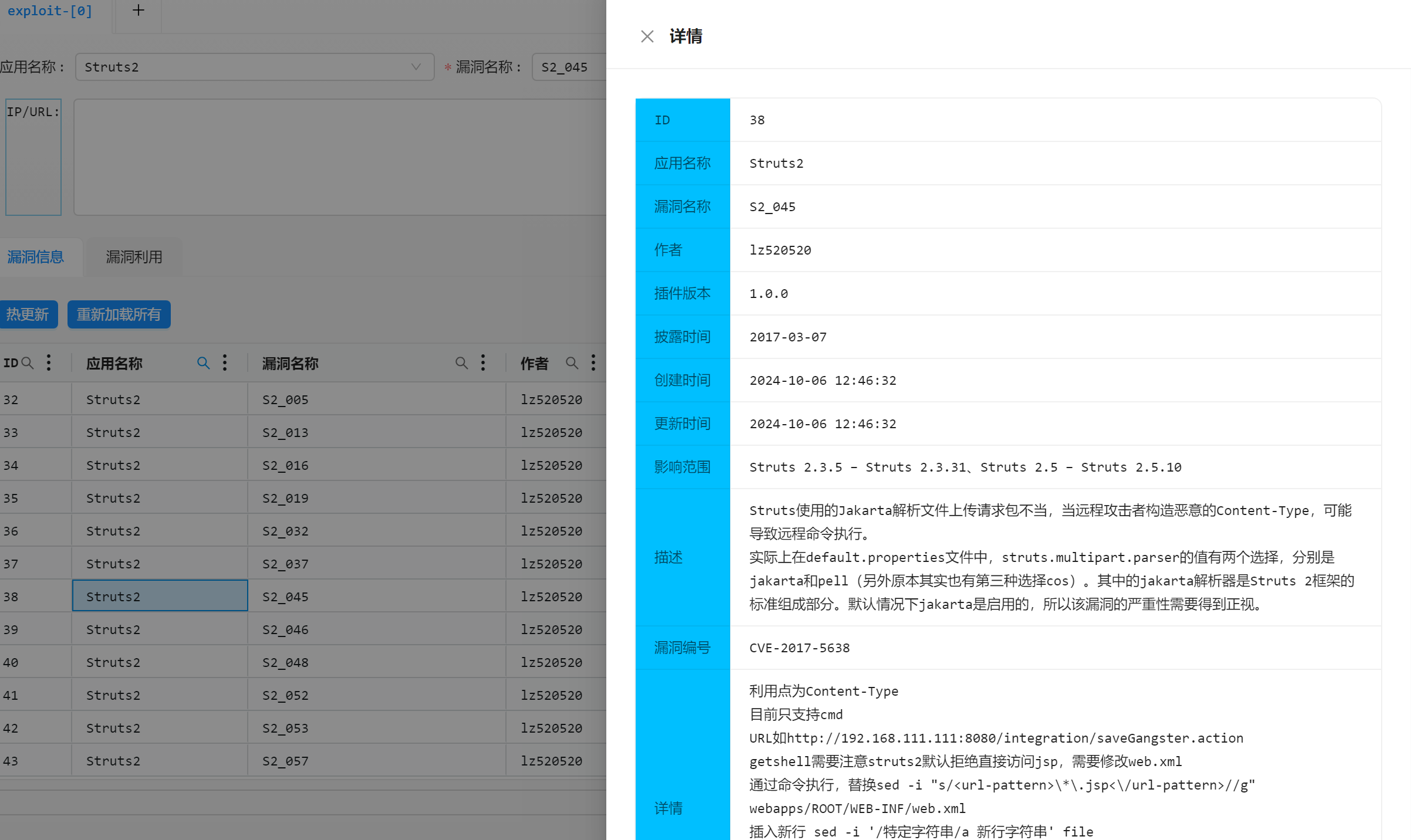Click search icon in 作者 column header
Screen dimensions: 1411x840
pyautogui.click(x=572, y=363)
